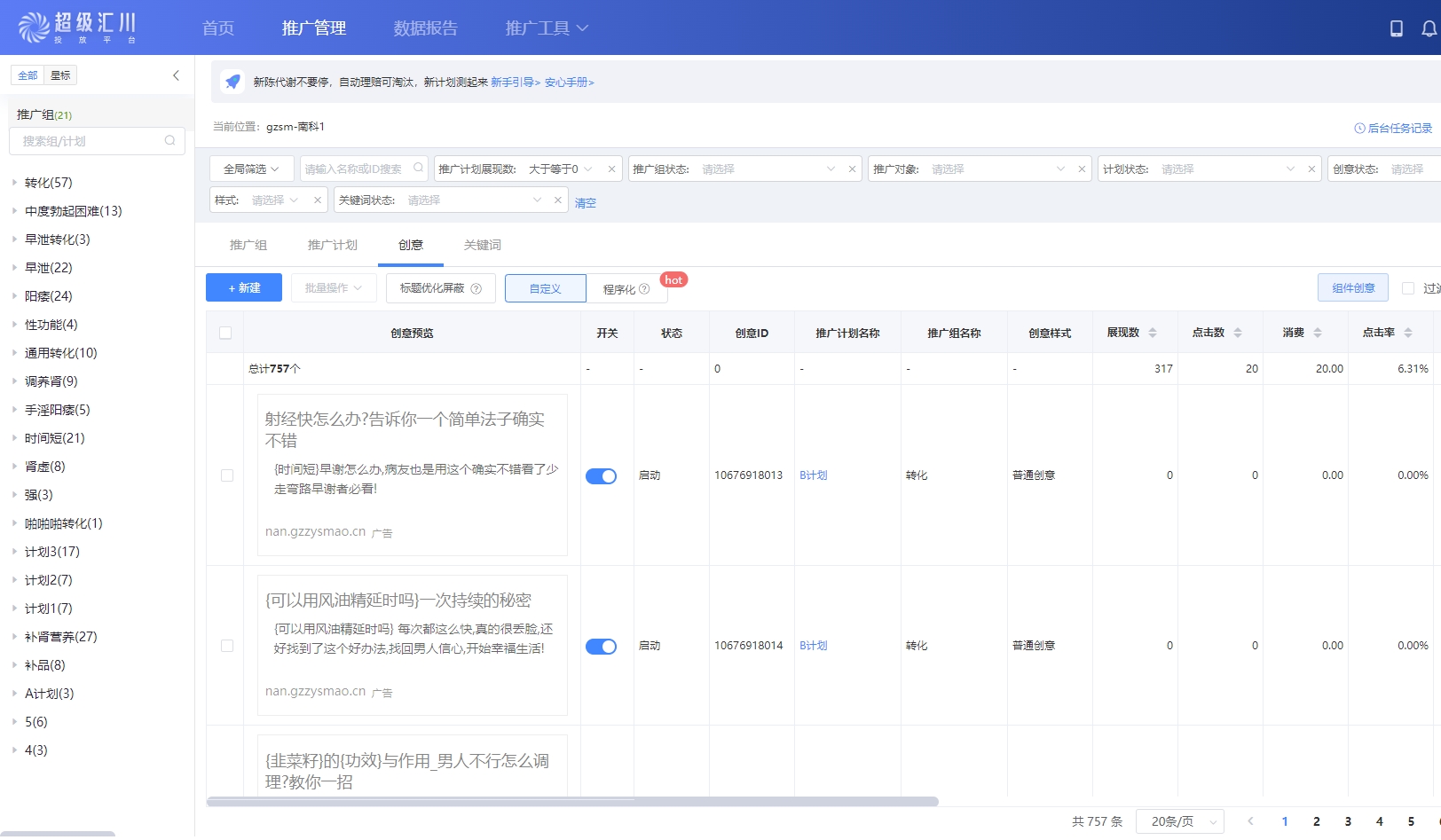Click help icon next to 标题优化屏蔽

tap(476, 288)
